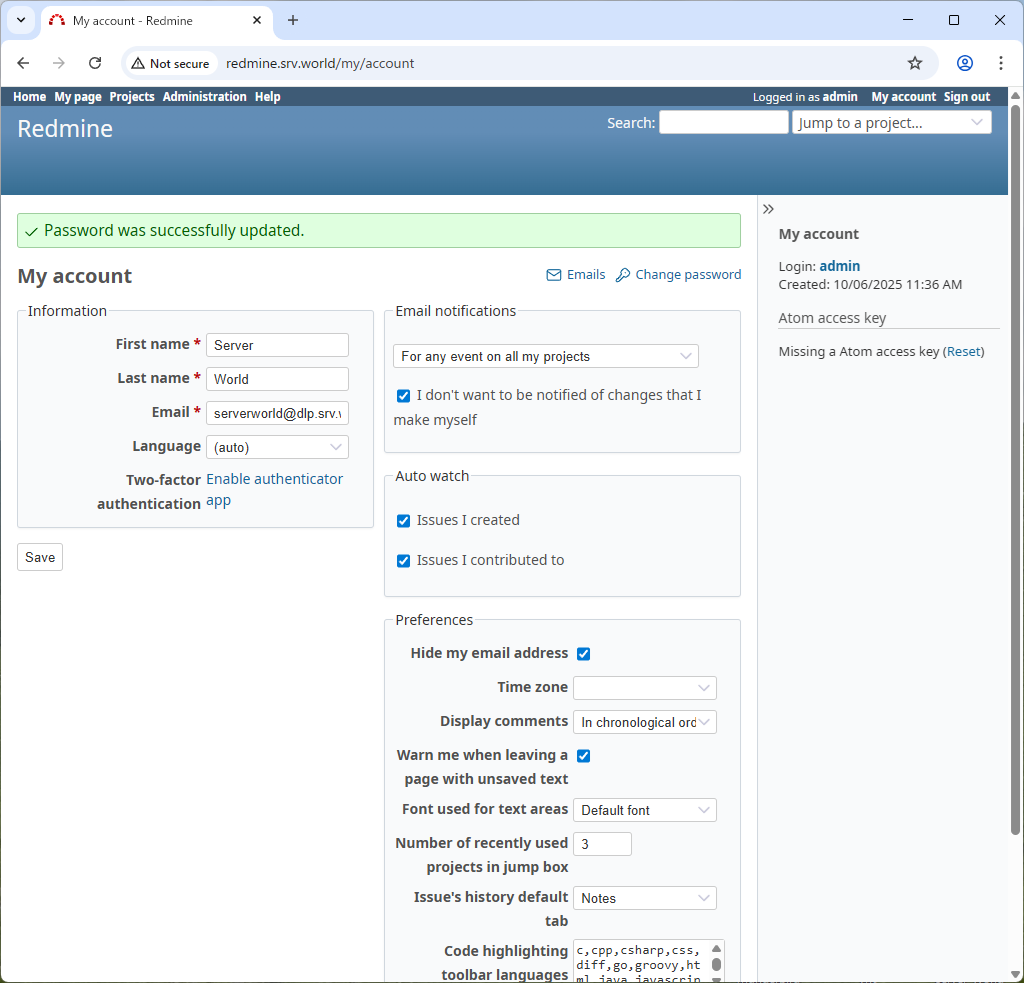Open the browser profile icon
The width and height of the screenshot is (1024, 983).
[x=964, y=63]
